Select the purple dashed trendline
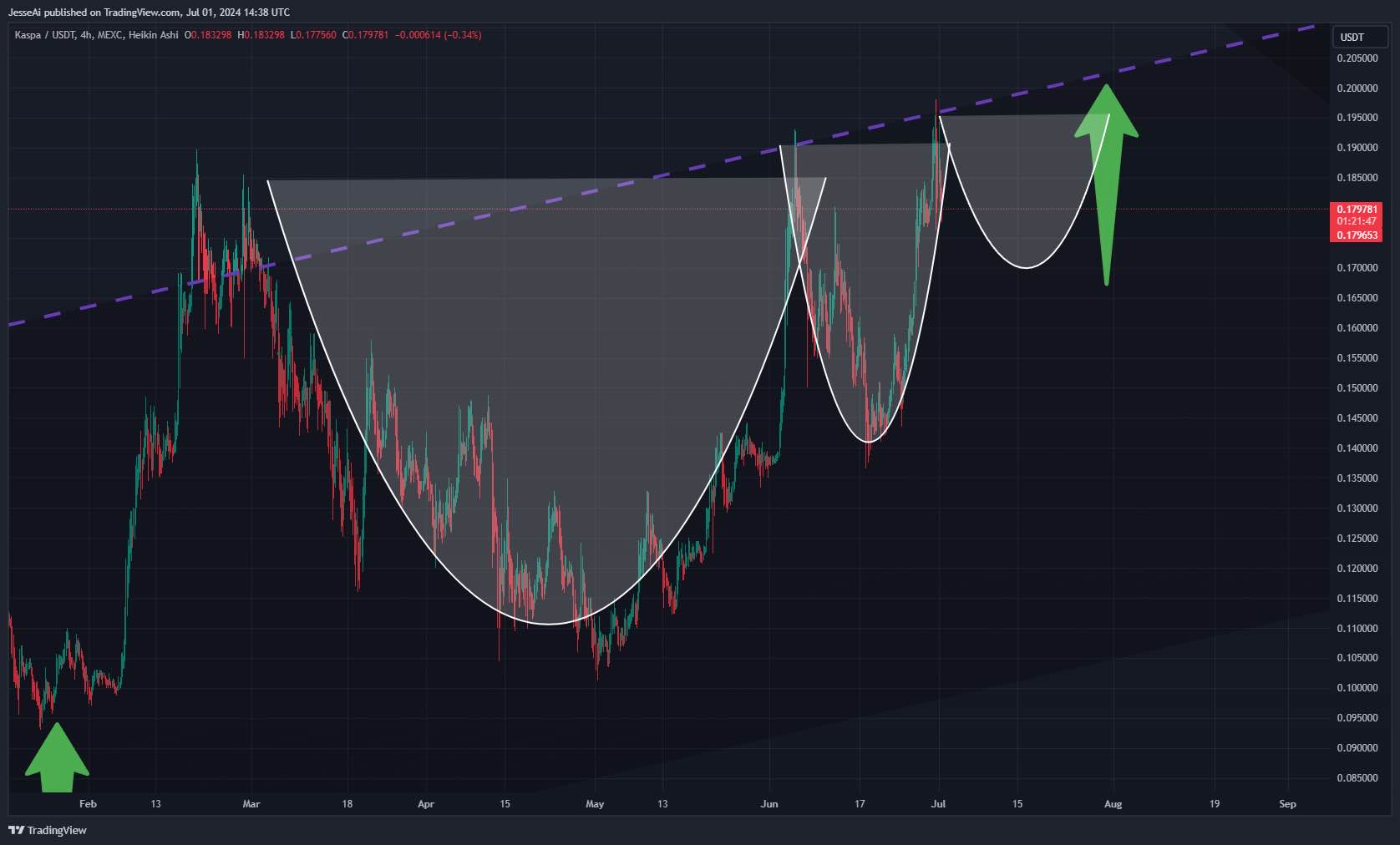 tap(501, 211)
